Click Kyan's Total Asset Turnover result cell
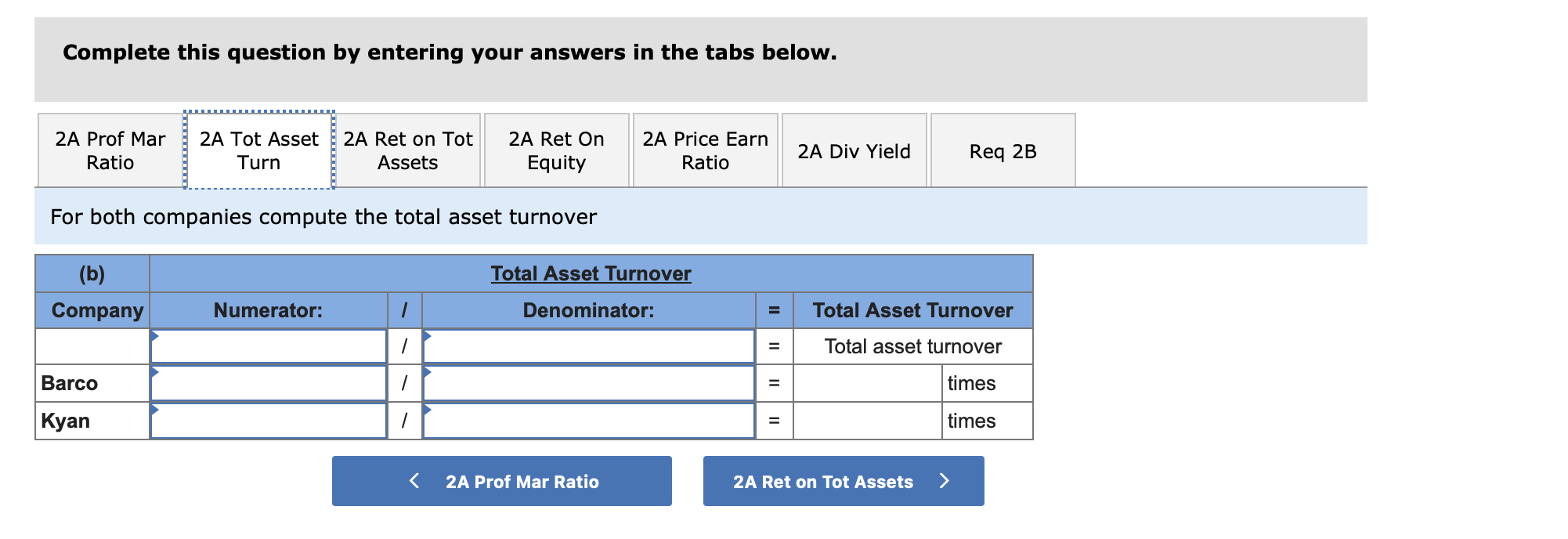1568x539 pixels. tap(867, 421)
